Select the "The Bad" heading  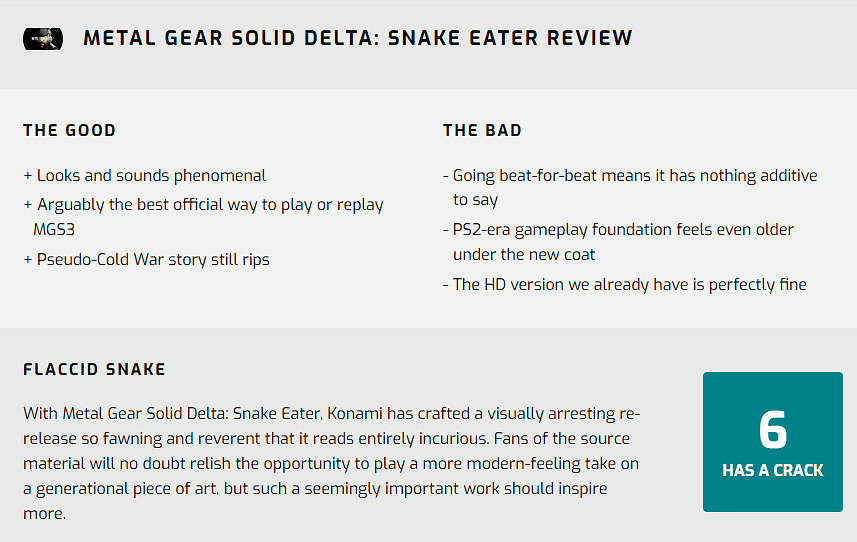[x=482, y=130]
